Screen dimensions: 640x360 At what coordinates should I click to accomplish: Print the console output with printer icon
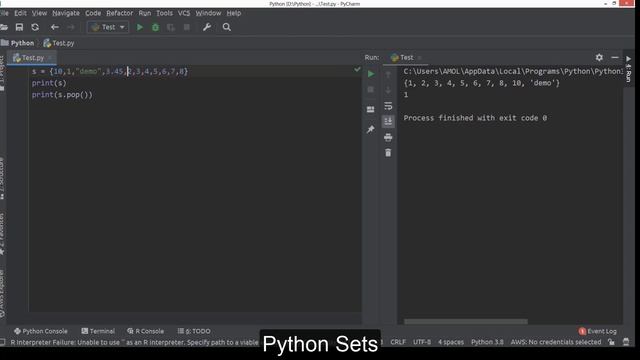[388, 137]
